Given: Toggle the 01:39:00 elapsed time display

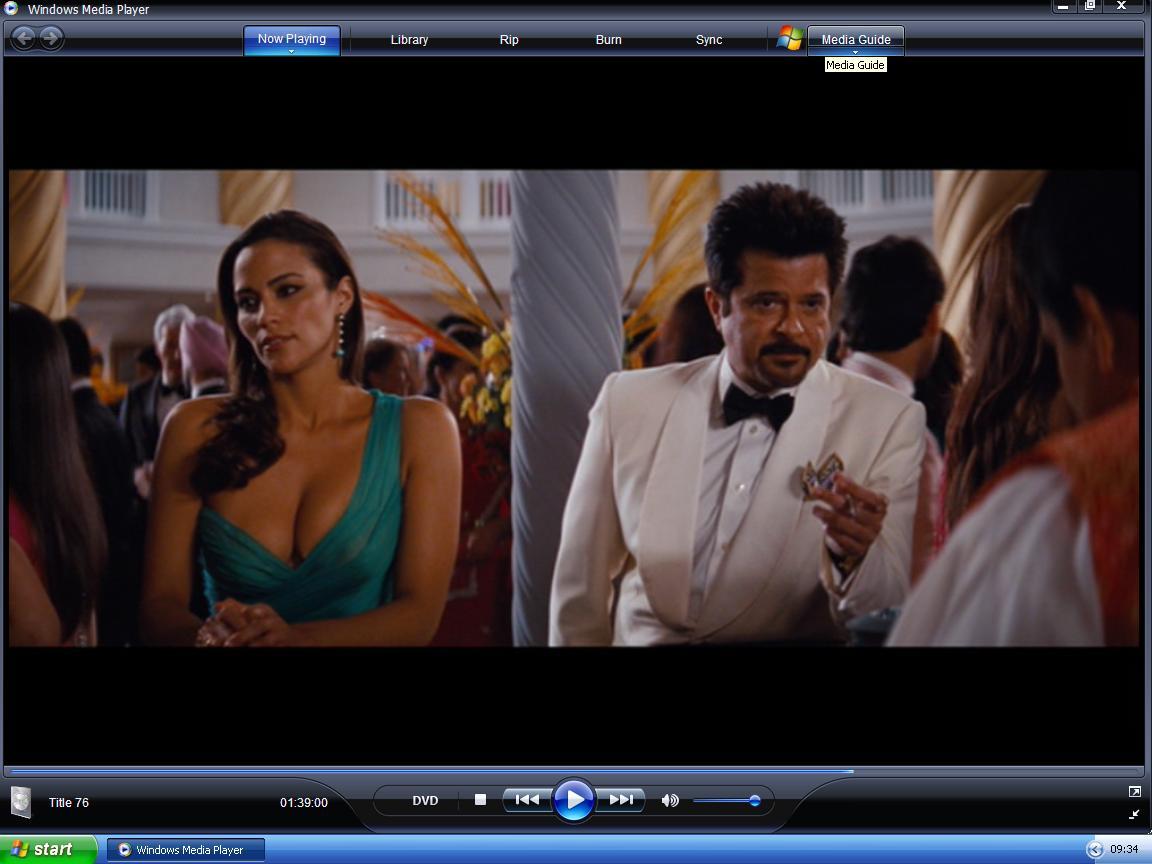Looking at the screenshot, I should coord(303,802).
